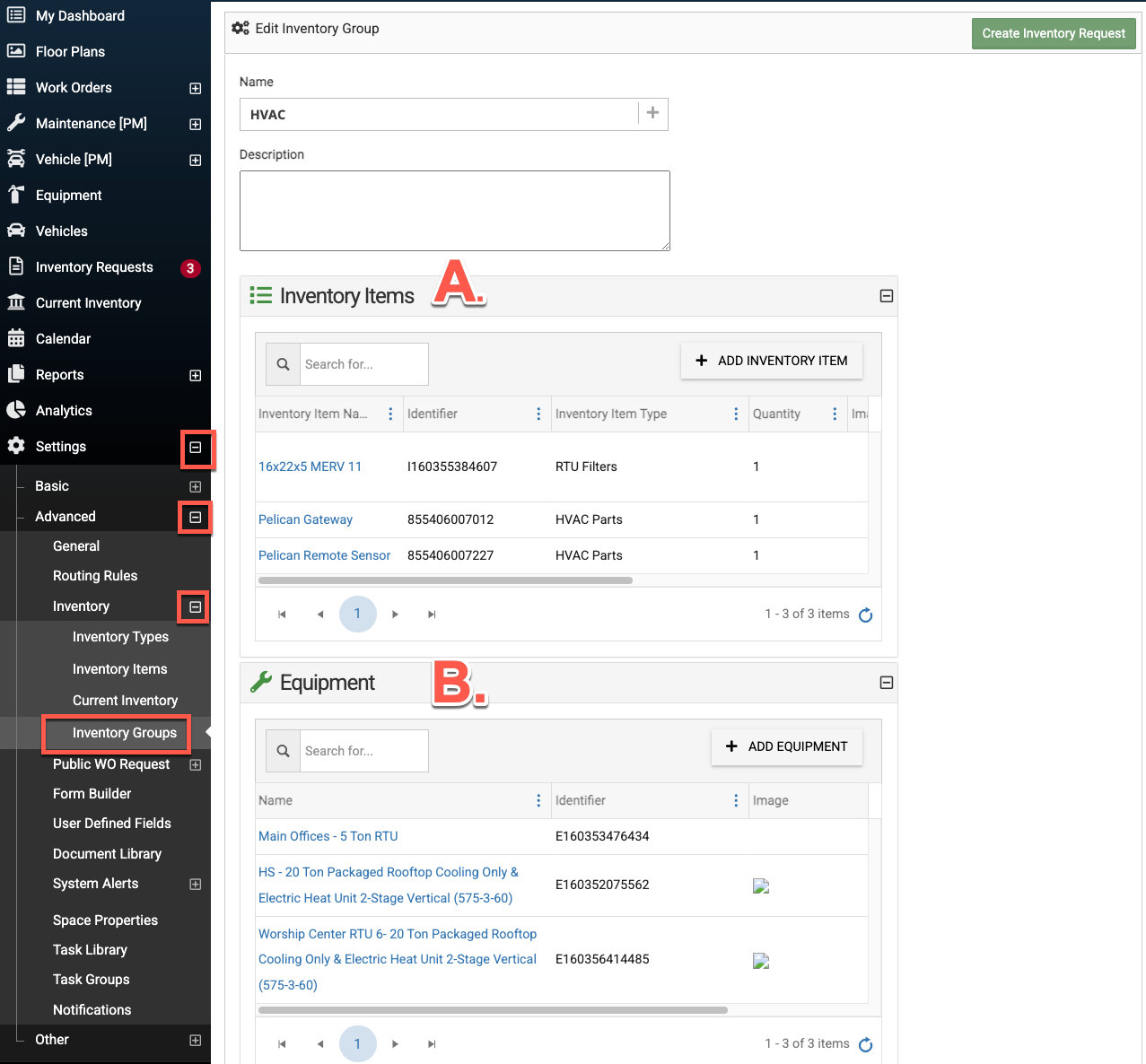Go to last page in Inventory Items pager
The width and height of the screenshot is (1146, 1064).
click(432, 615)
